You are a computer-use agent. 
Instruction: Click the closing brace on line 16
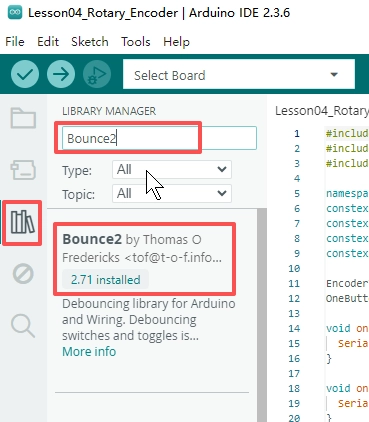pos(329,358)
